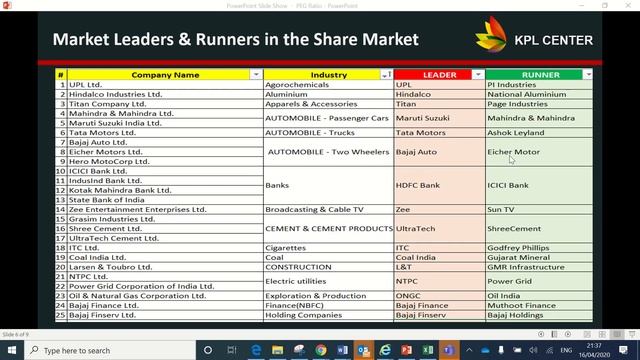Click the clock showing 21:37
This screenshot has width=640, height=360.
pos(594,346)
